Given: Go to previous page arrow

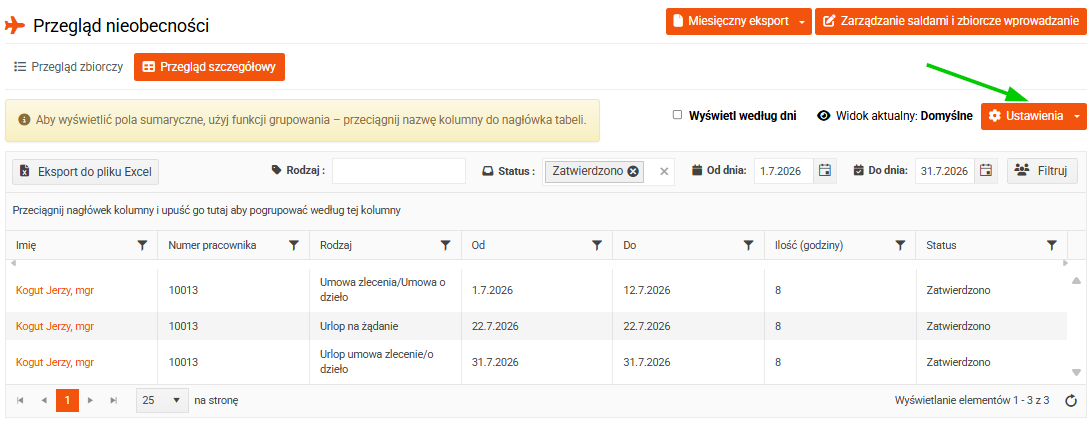Looking at the screenshot, I should [44, 401].
